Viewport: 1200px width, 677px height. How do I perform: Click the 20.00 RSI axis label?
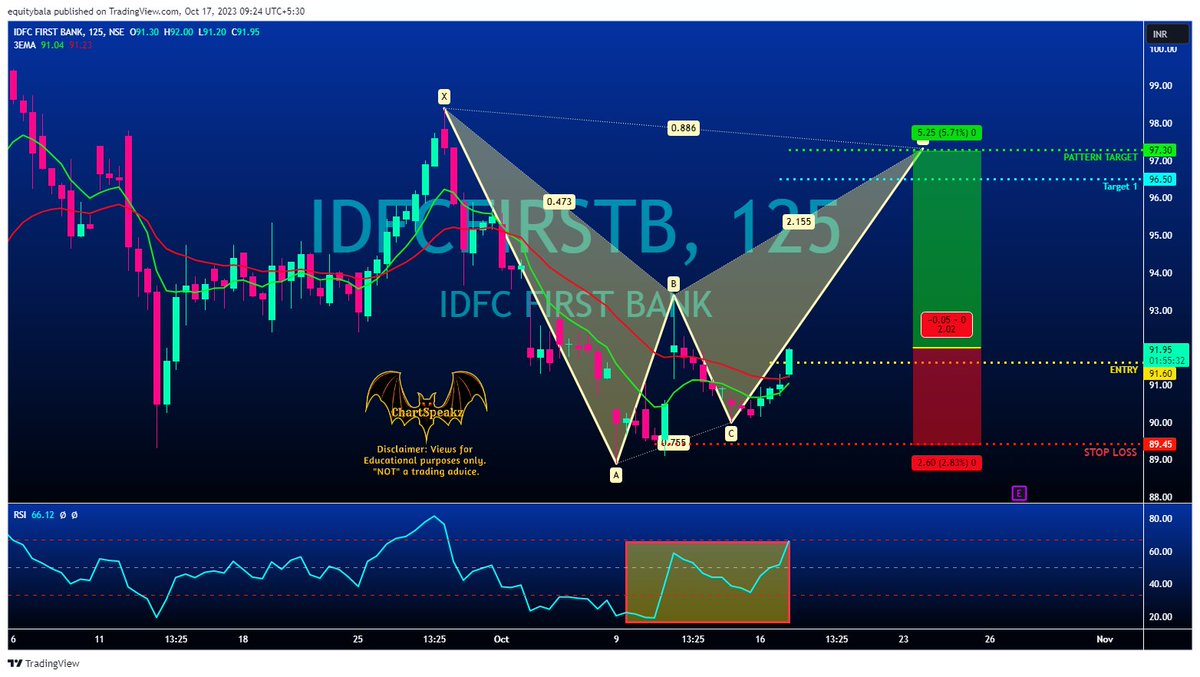(x=1160, y=617)
